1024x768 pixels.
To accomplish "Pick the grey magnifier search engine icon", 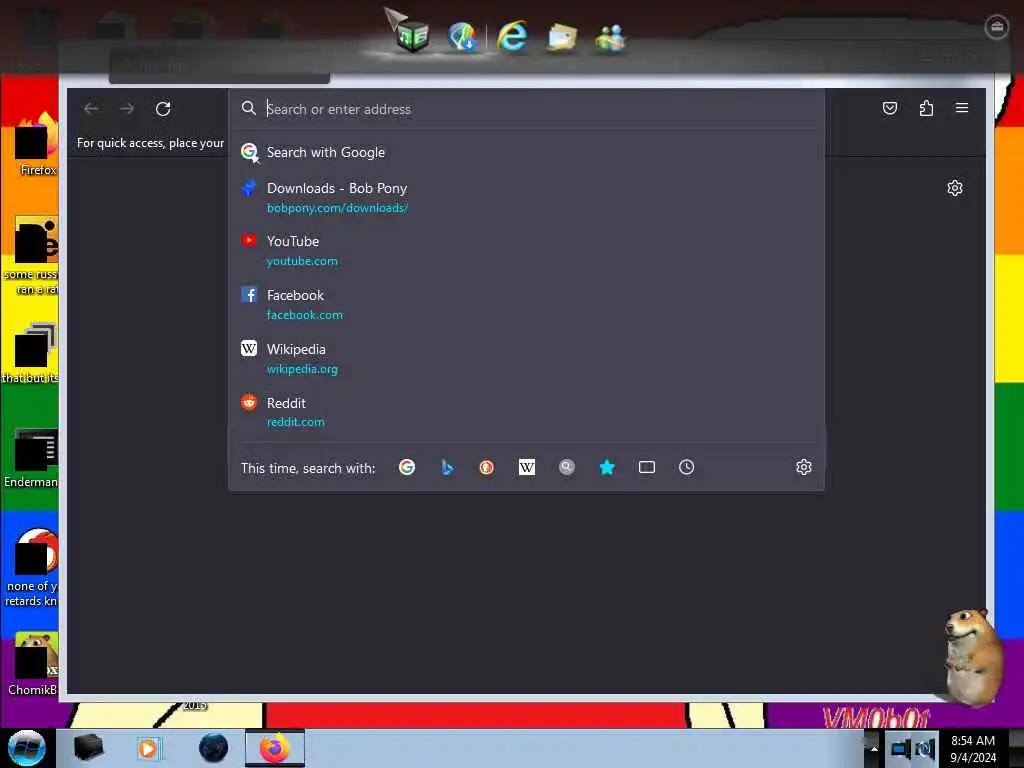I will pos(567,467).
